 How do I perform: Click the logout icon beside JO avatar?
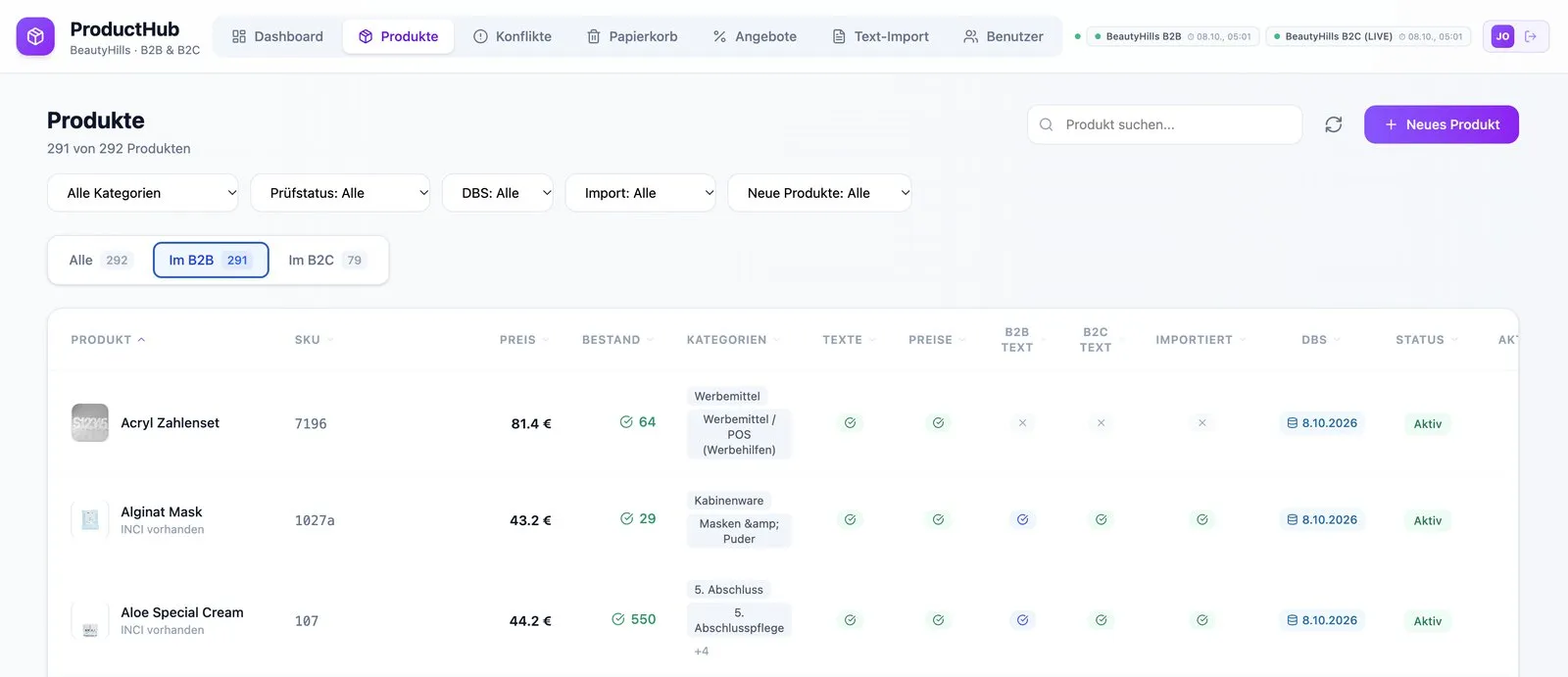click(x=1531, y=36)
